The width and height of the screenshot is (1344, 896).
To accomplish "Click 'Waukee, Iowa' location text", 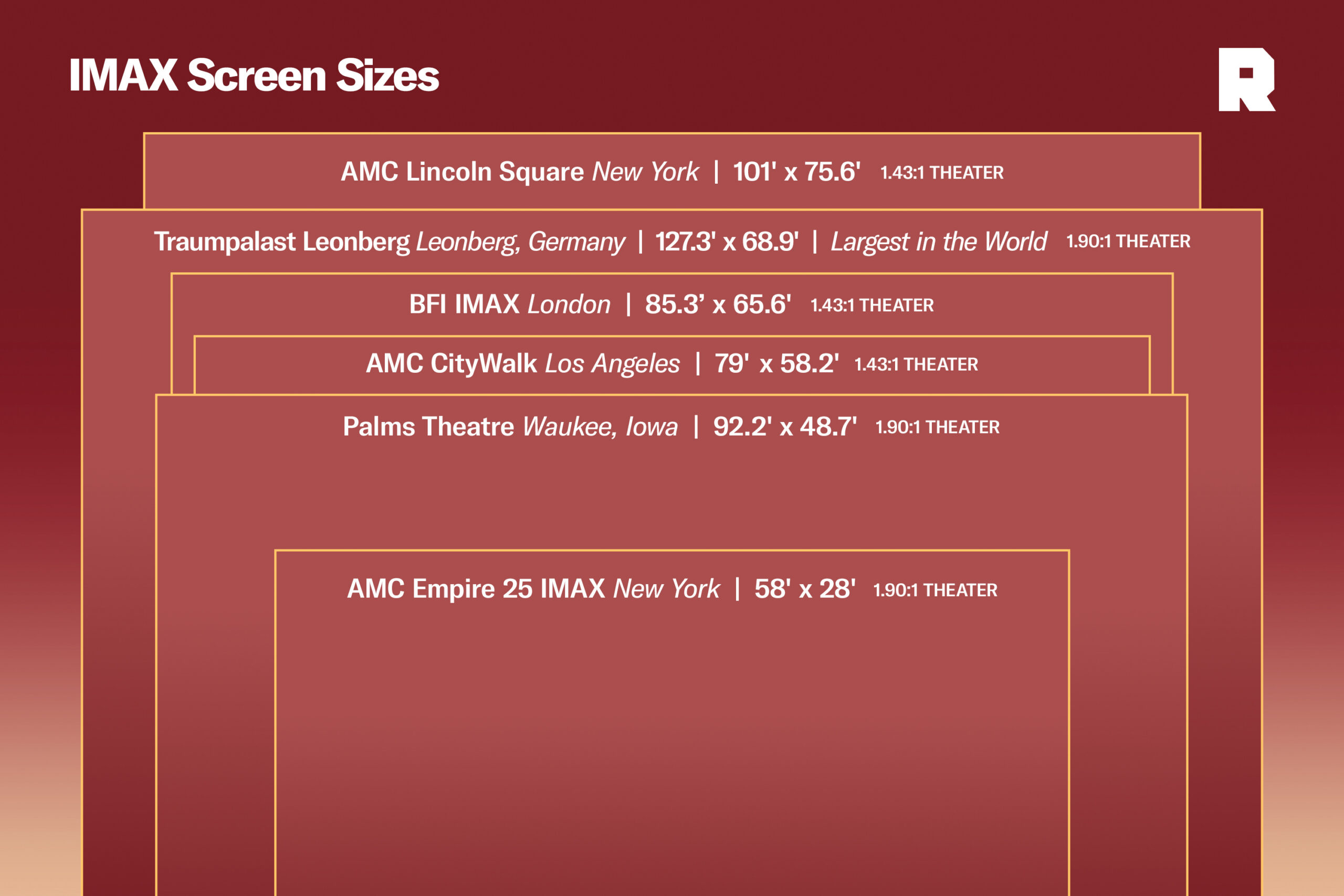I will point(600,426).
